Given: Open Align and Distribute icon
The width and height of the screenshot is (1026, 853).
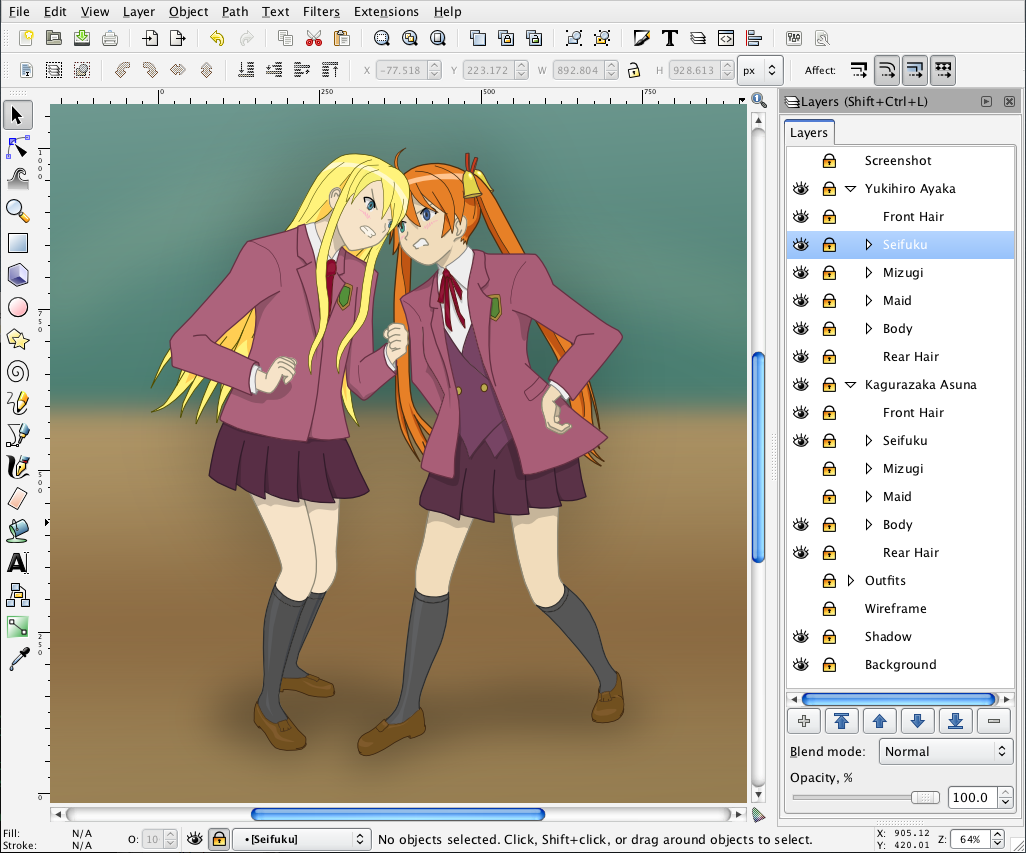Looking at the screenshot, I should point(754,38).
